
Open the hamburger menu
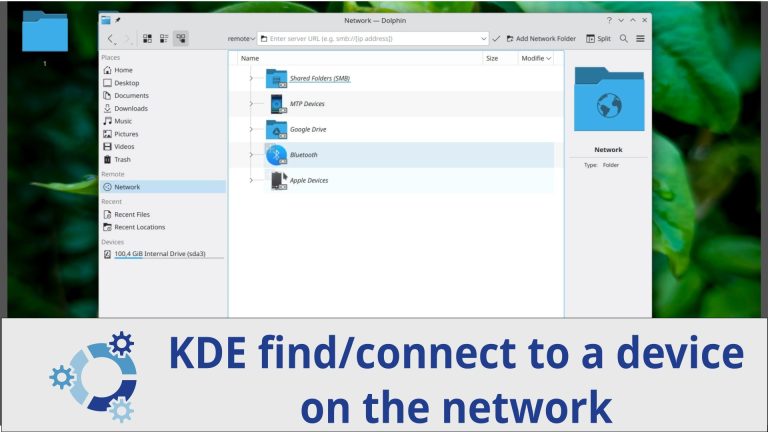click(640, 39)
